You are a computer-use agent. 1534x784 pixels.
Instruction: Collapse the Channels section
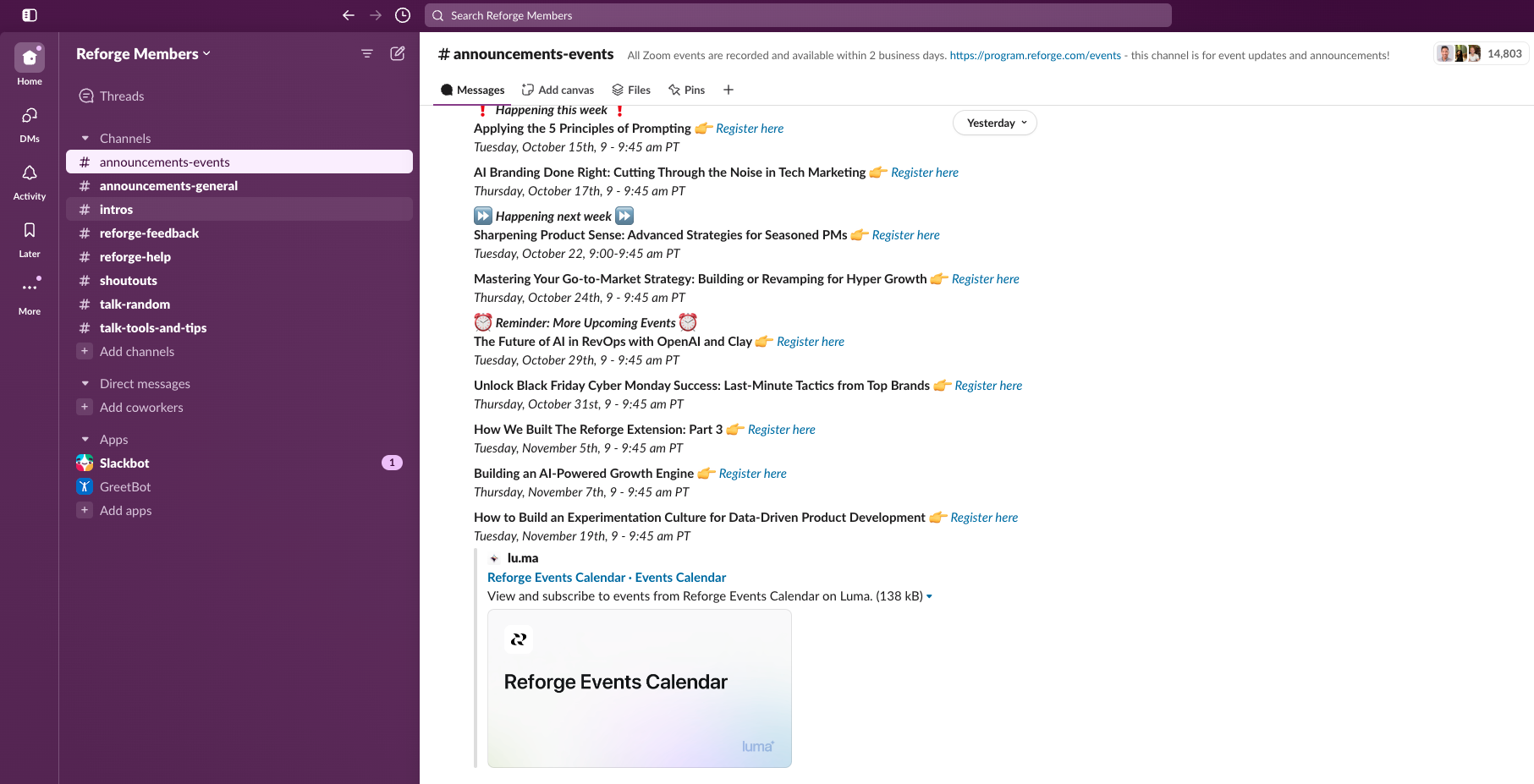pos(85,137)
